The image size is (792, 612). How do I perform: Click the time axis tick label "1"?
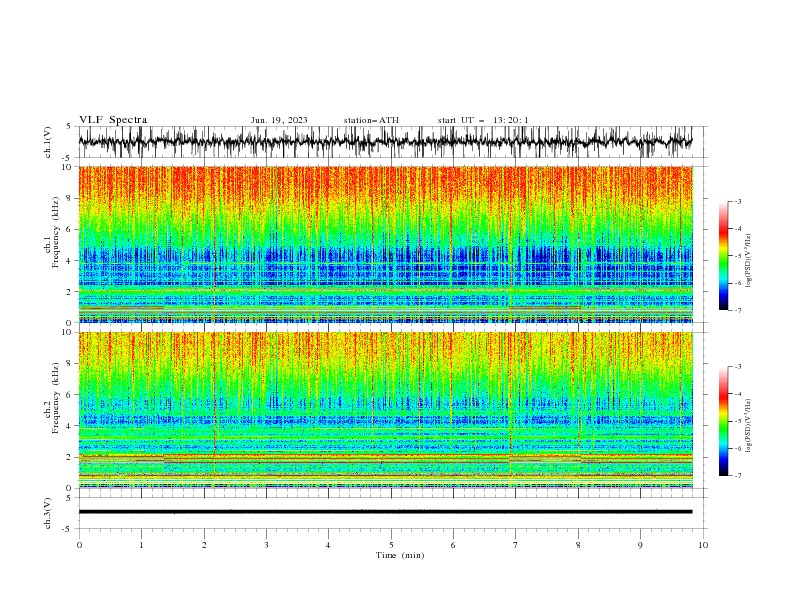tap(141, 545)
